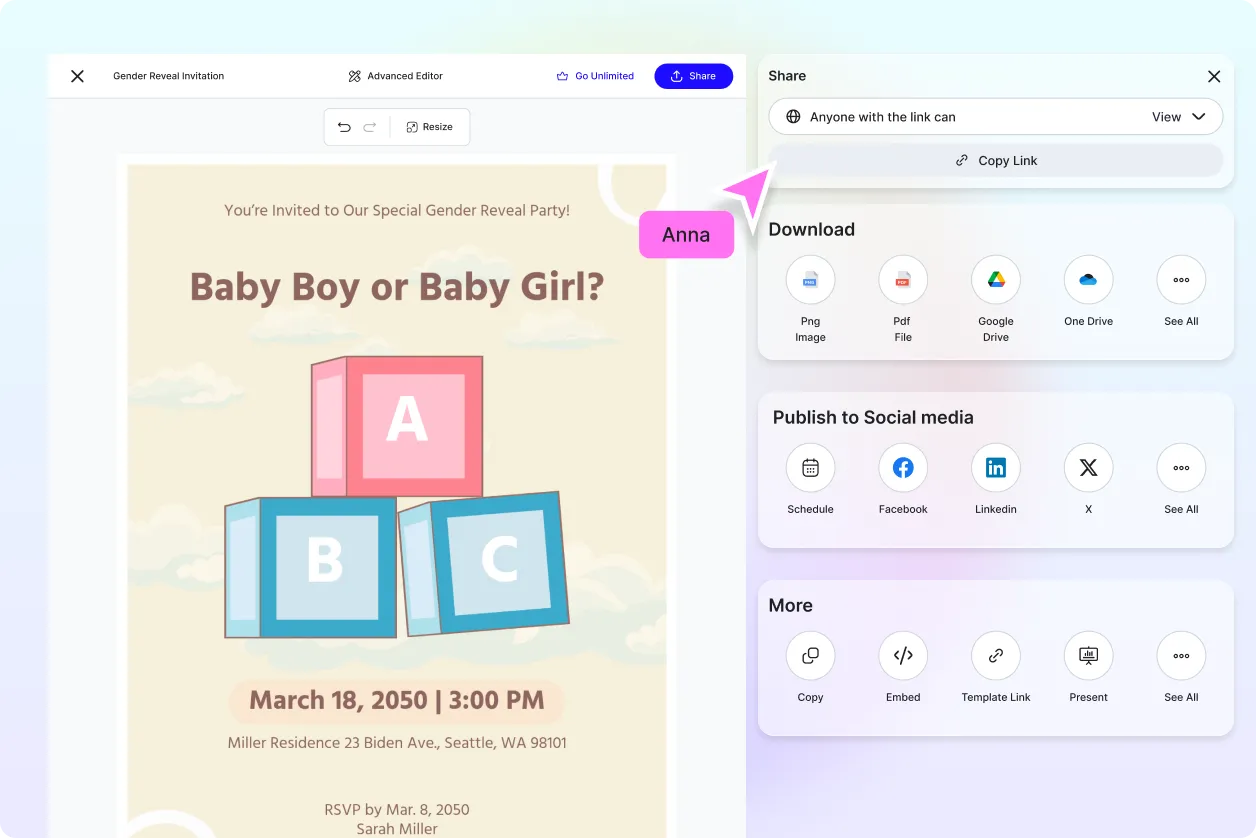The width and height of the screenshot is (1256, 838).
Task: Expand See All social media options
Action: tap(1181, 467)
